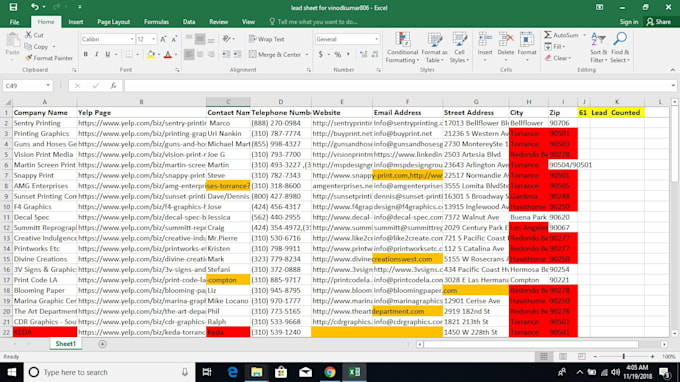Viewport: 680px width, 382px height.
Task: Apply the Fill Color bucket
Action: pos(151,55)
